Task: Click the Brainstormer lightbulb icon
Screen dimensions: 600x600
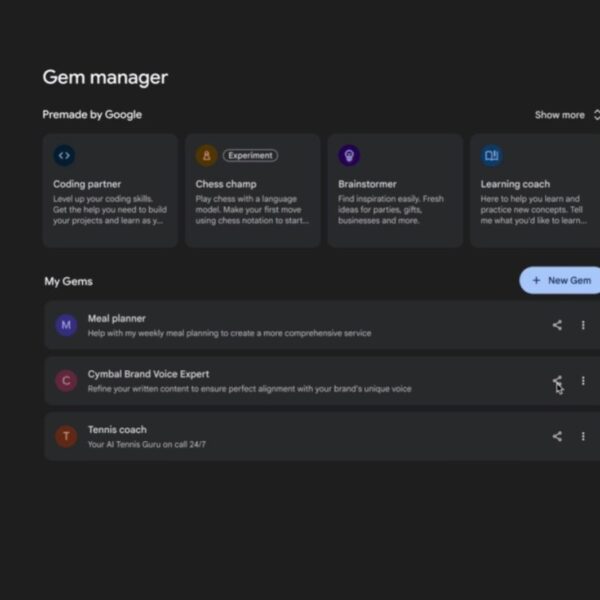Action: pyautogui.click(x=348, y=155)
